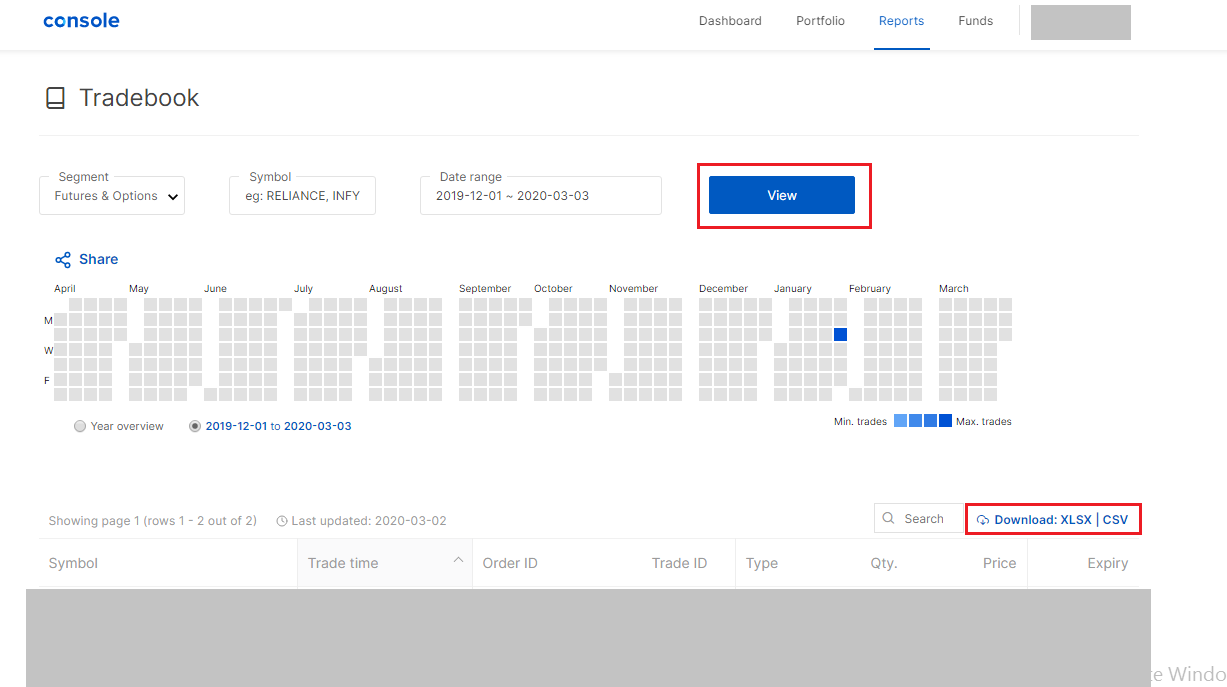The width and height of the screenshot is (1227, 687).
Task: Select the Share icon above the heatmap
Action: point(62,259)
